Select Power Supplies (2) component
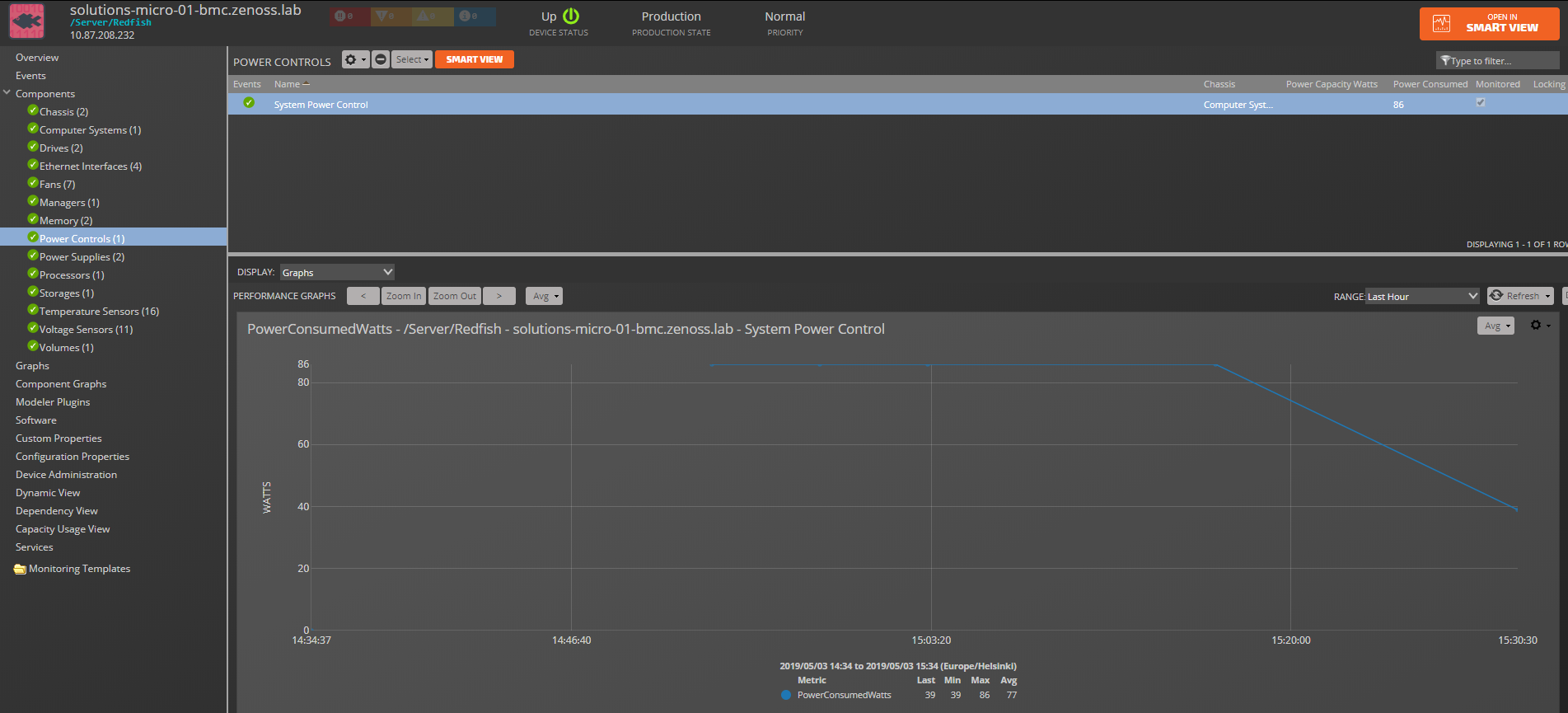 click(x=82, y=257)
